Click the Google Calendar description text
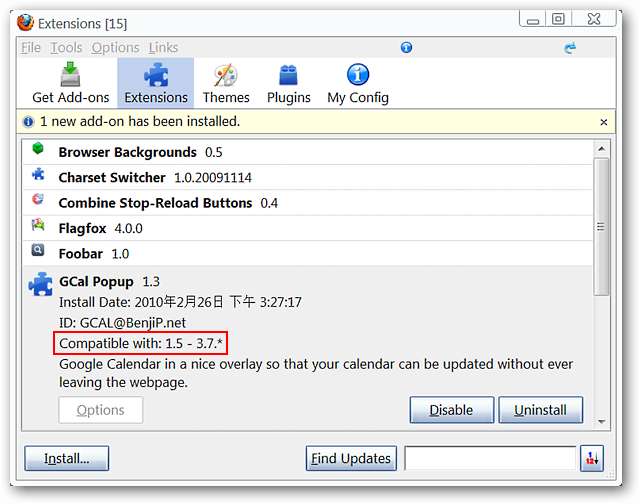Image resolution: width=640 pixels, height=504 pixels. pyautogui.click(x=316, y=373)
